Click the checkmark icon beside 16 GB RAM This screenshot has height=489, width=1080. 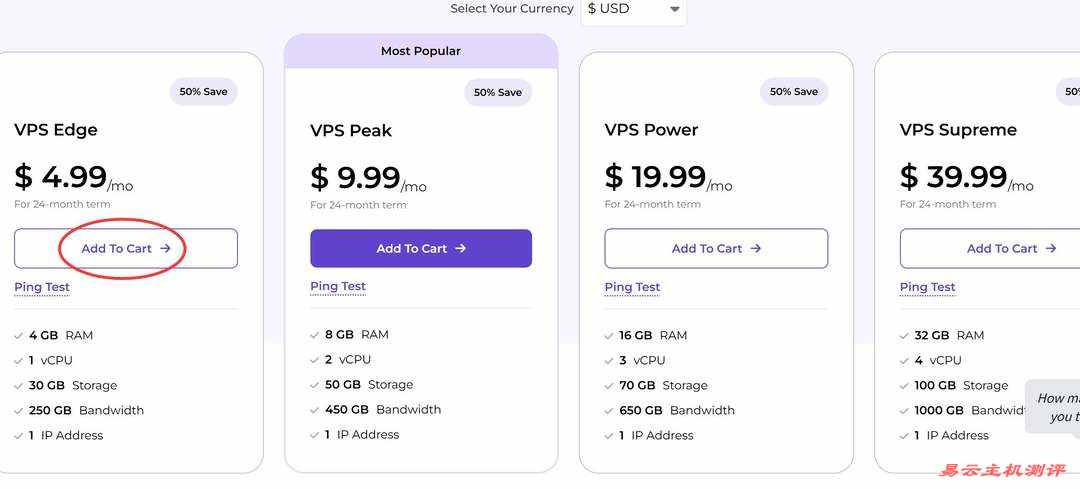pyautogui.click(x=609, y=336)
